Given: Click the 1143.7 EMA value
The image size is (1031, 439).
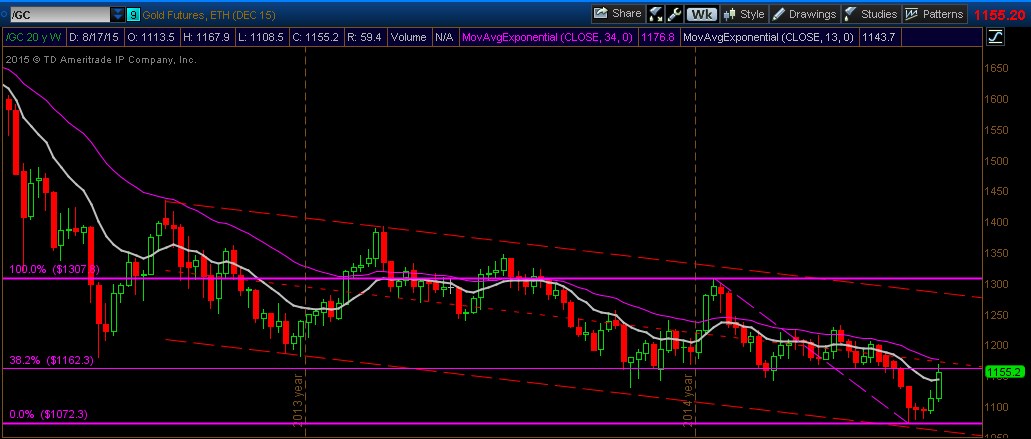Looking at the screenshot, I should click(882, 37).
